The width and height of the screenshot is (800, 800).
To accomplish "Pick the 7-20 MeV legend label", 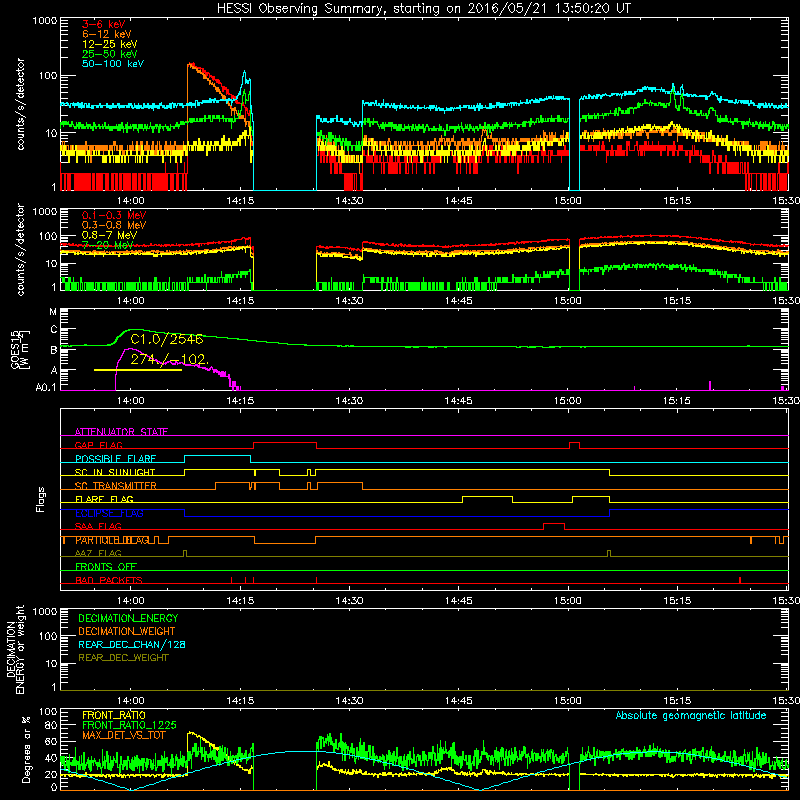I will point(107,245).
